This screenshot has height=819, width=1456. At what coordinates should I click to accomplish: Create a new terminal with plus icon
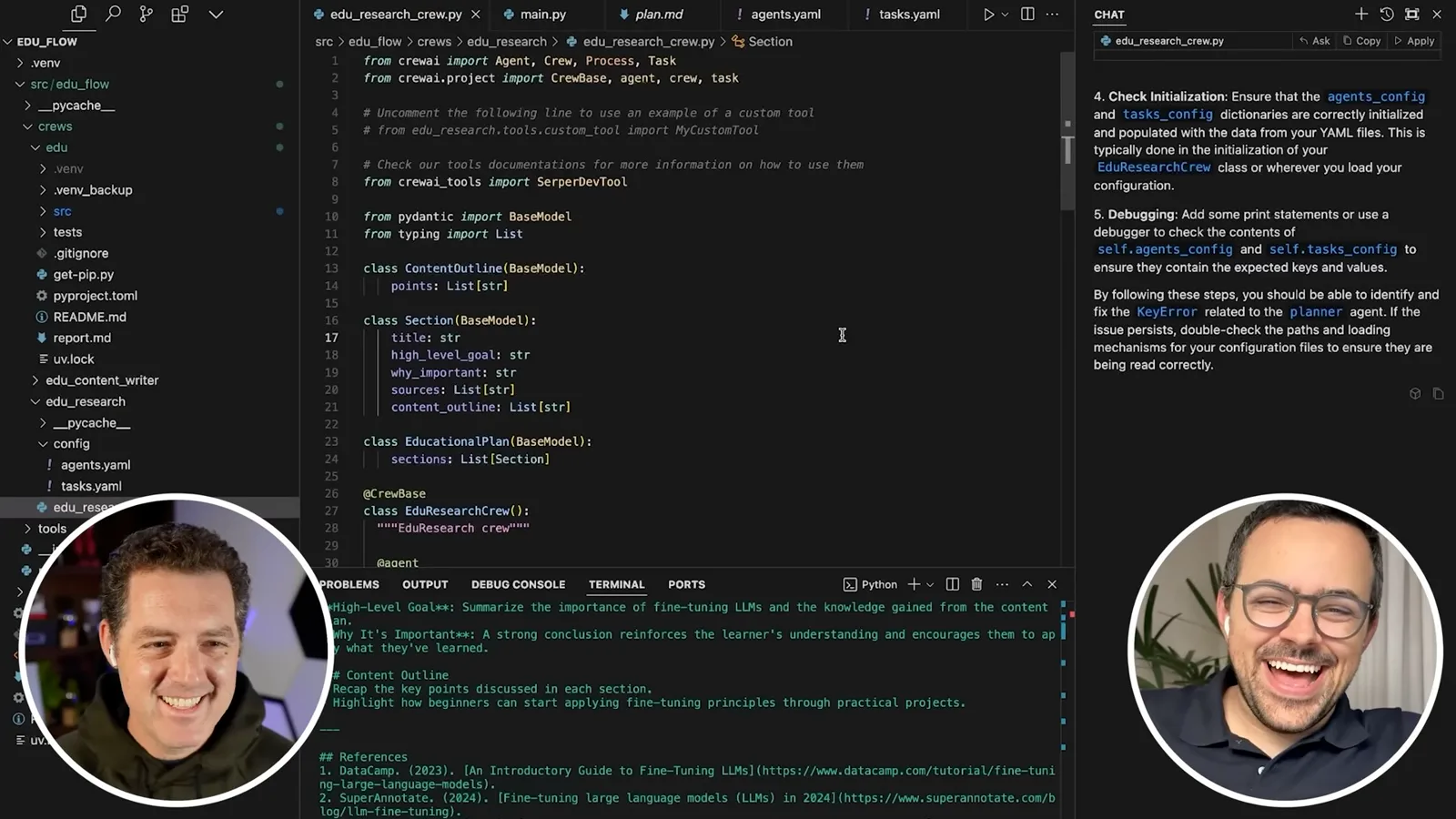click(914, 584)
